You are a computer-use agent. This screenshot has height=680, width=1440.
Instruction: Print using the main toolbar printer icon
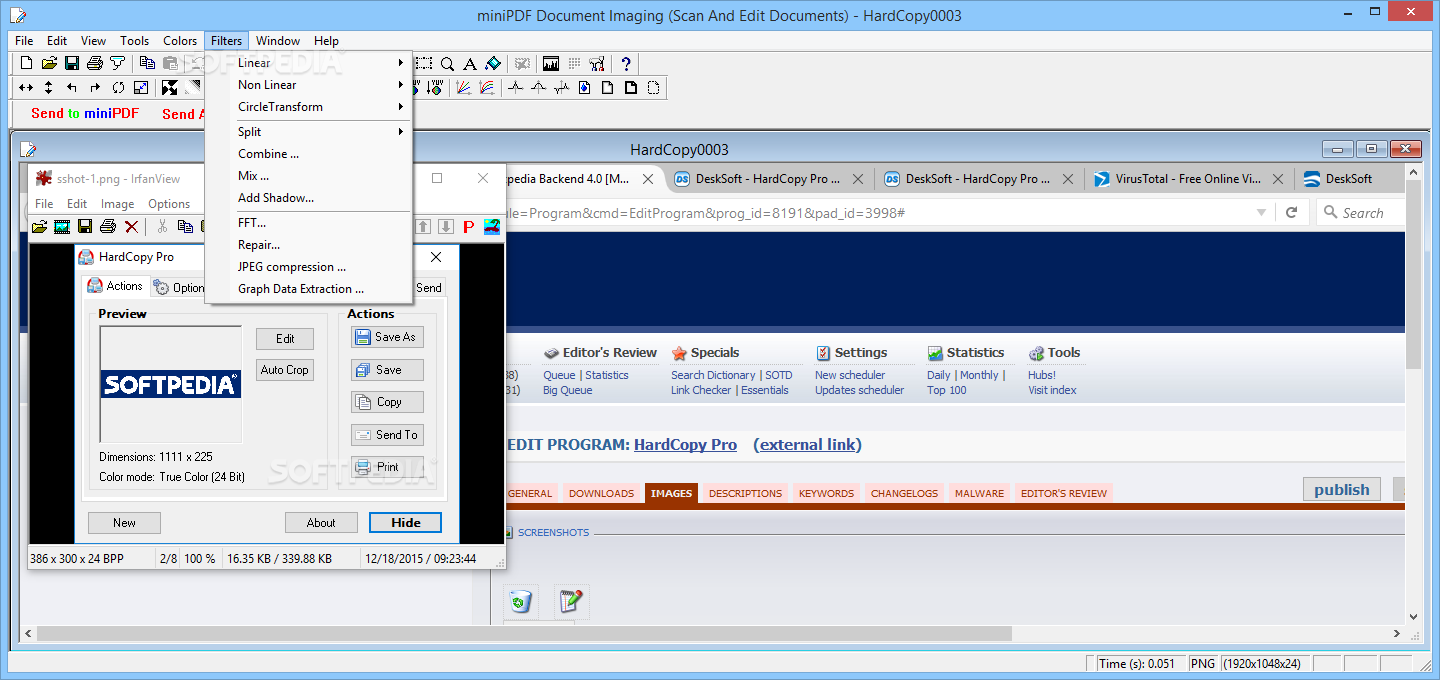coord(94,63)
